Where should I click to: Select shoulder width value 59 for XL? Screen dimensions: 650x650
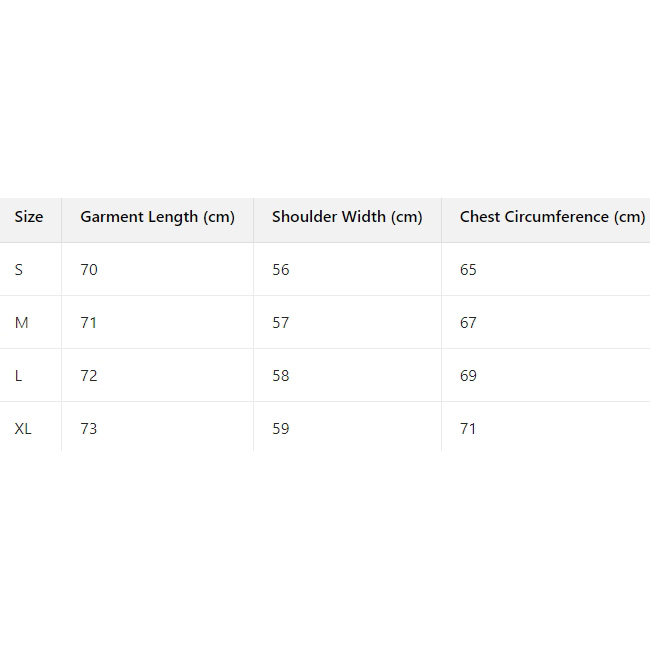[281, 429]
